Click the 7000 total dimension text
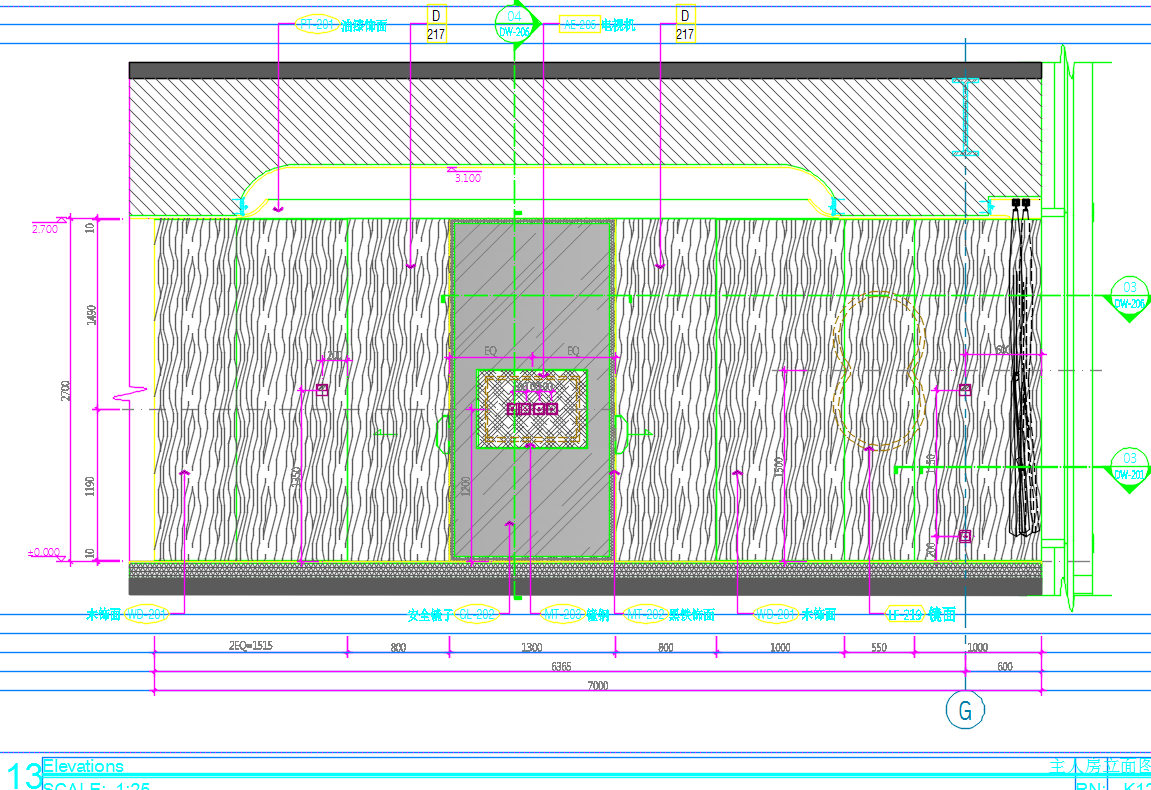Image resolution: width=1151 pixels, height=790 pixels. 598,685
